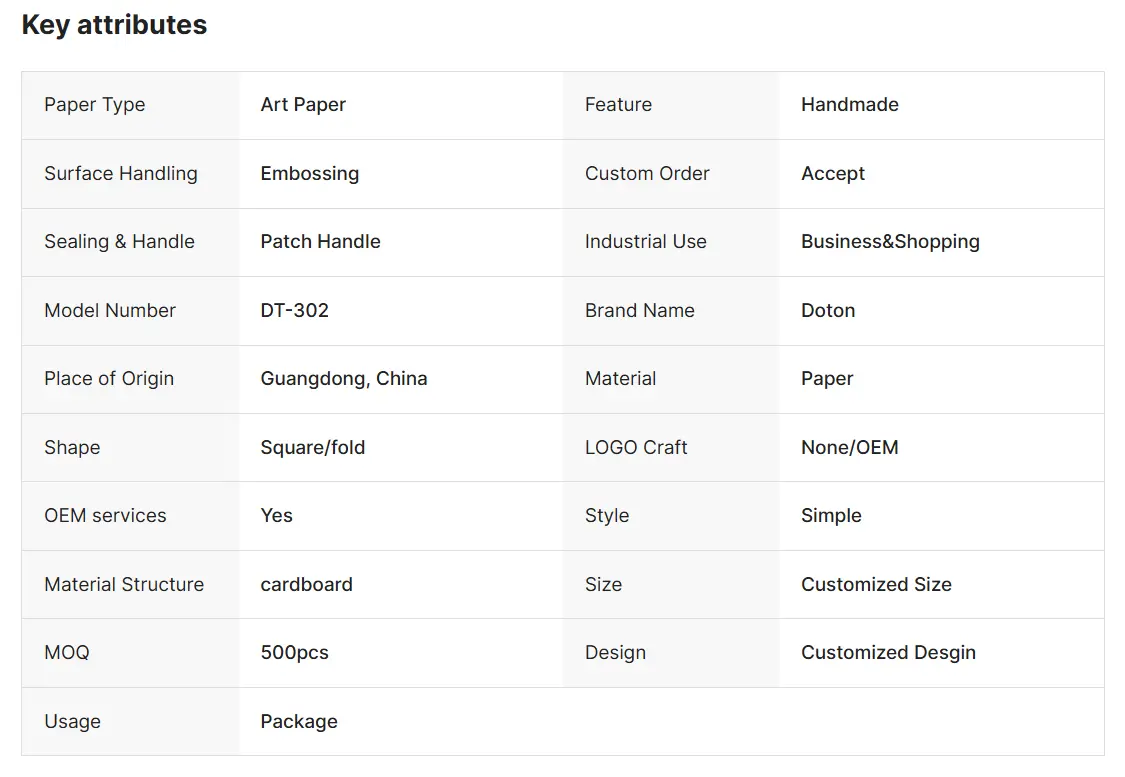1125x777 pixels.
Task: Click the Paper Type label
Action: click(x=95, y=105)
